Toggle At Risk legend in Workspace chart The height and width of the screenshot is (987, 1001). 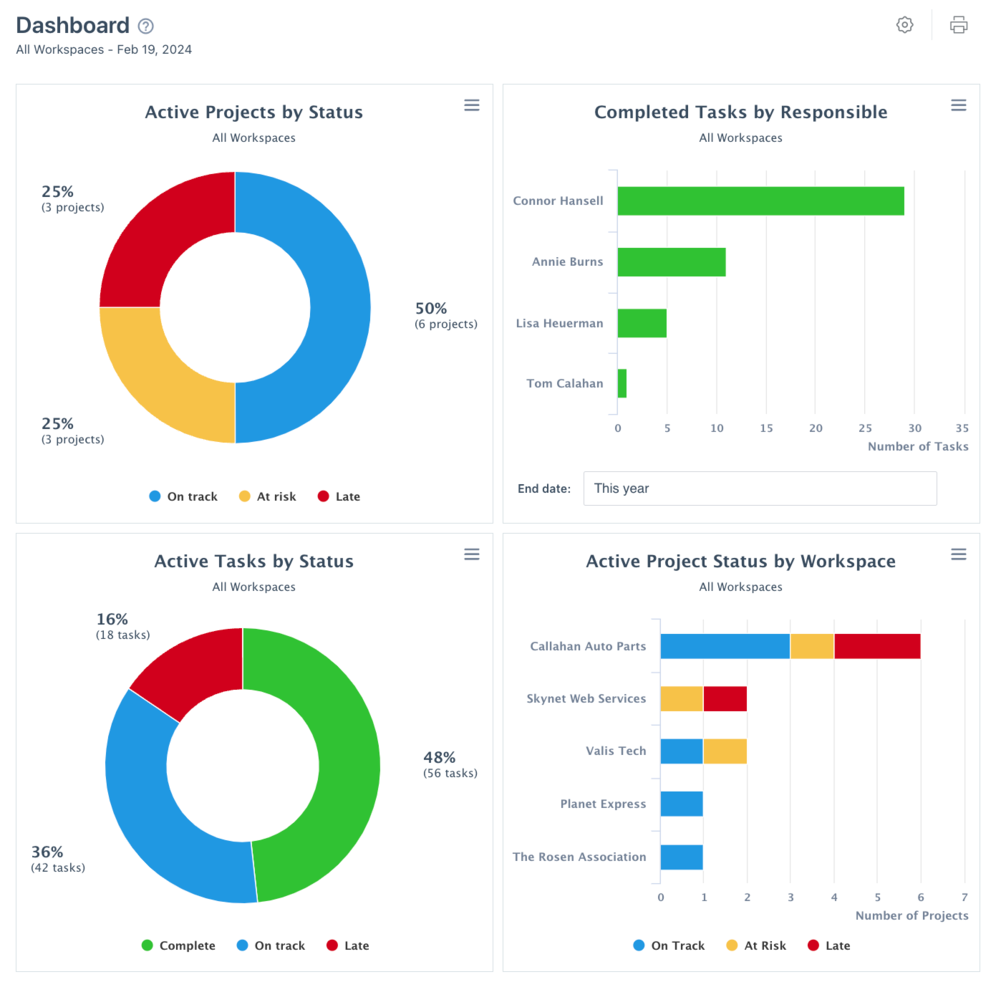[x=756, y=946]
